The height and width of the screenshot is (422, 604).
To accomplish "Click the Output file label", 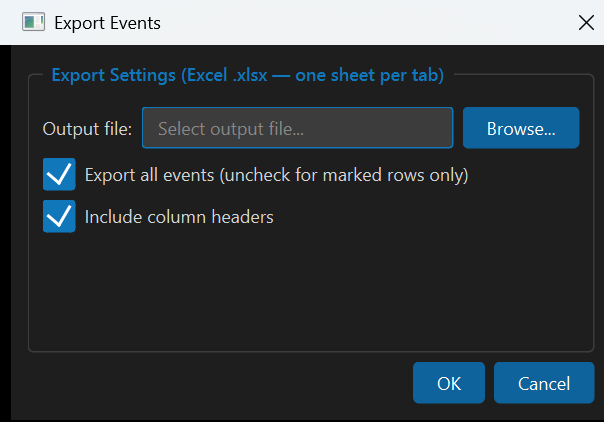I will click(x=87, y=129).
